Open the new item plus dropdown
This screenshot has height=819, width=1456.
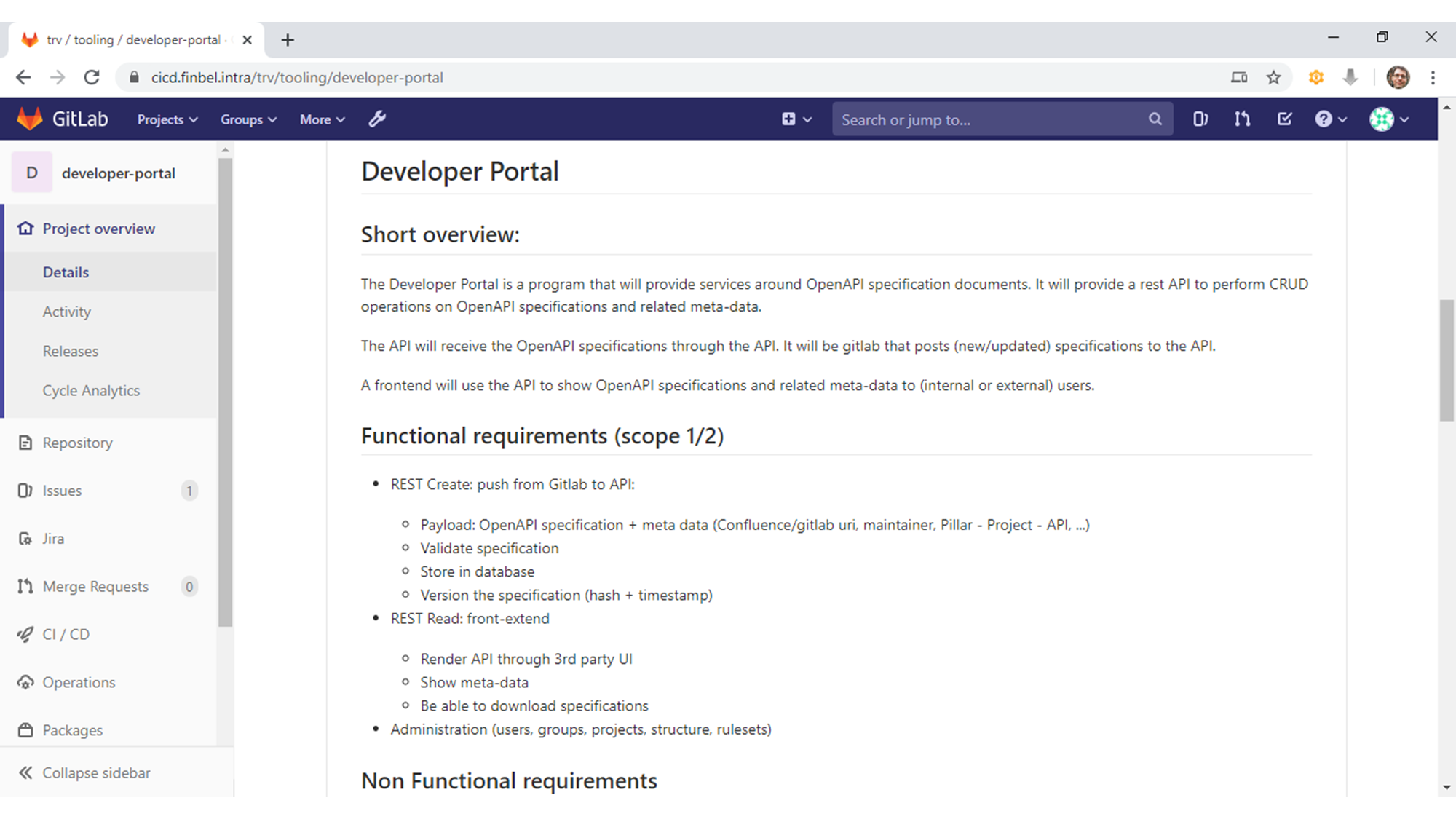click(x=796, y=119)
